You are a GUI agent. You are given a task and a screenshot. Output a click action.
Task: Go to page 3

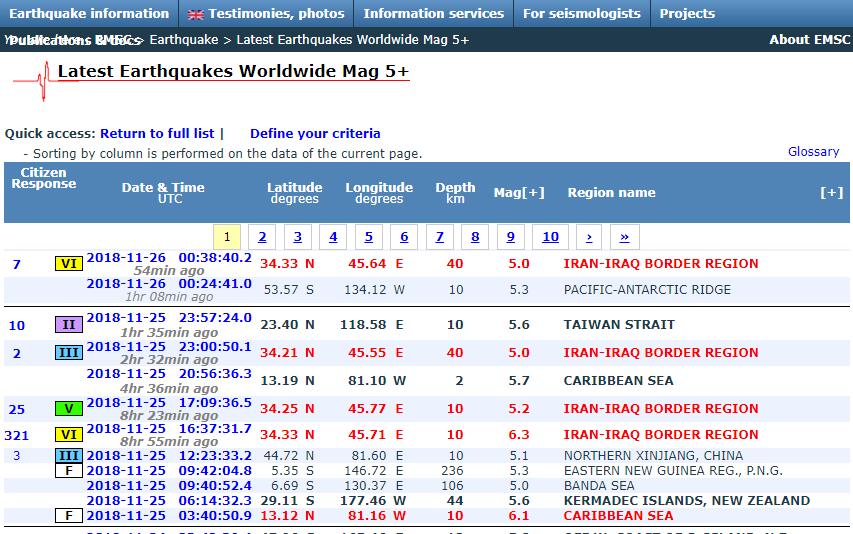(298, 237)
